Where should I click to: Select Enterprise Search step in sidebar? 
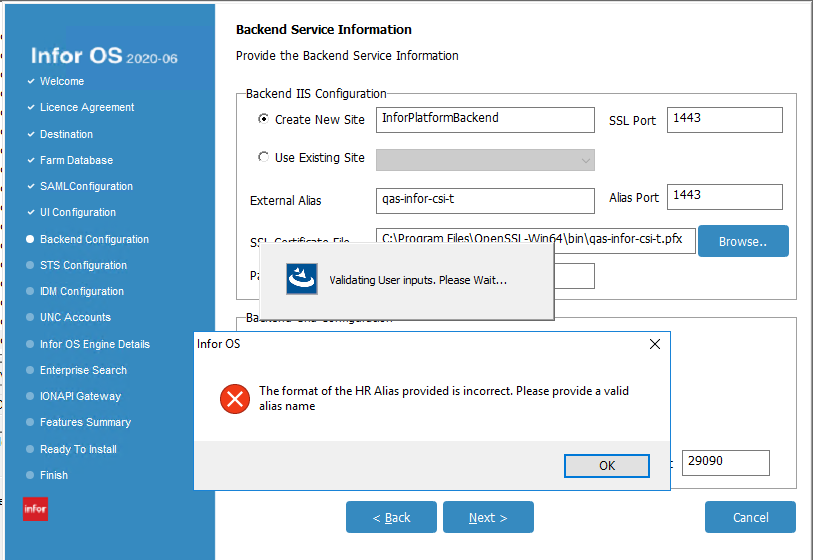(x=83, y=370)
